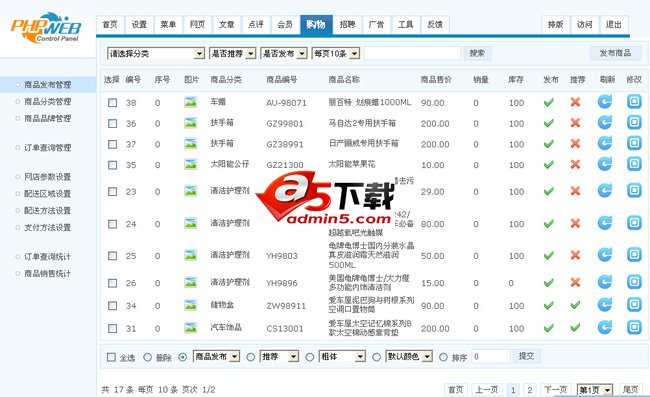Open the 推荐 bulk action dropdown
This screenshot has width=650, height=397.
pos(279,356)
